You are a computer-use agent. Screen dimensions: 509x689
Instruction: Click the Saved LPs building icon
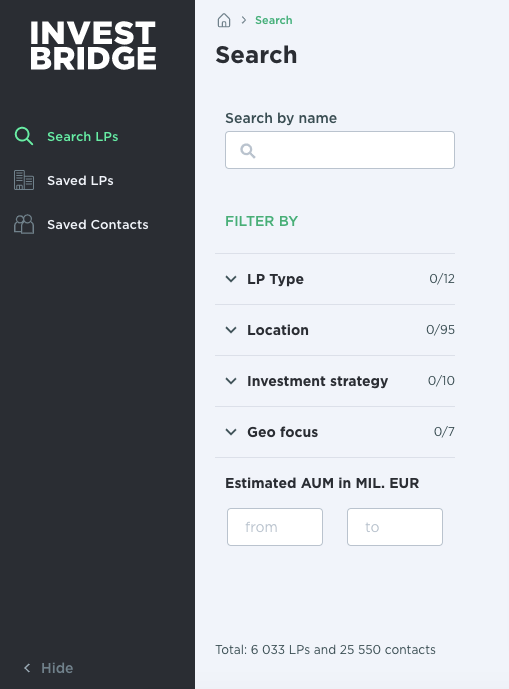tap(24, 180)
